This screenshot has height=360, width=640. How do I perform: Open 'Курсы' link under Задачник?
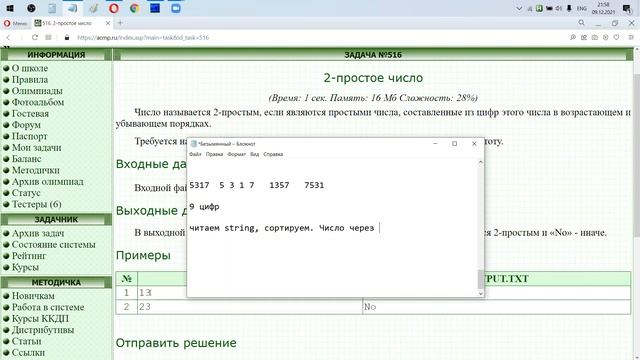(25, 267)
